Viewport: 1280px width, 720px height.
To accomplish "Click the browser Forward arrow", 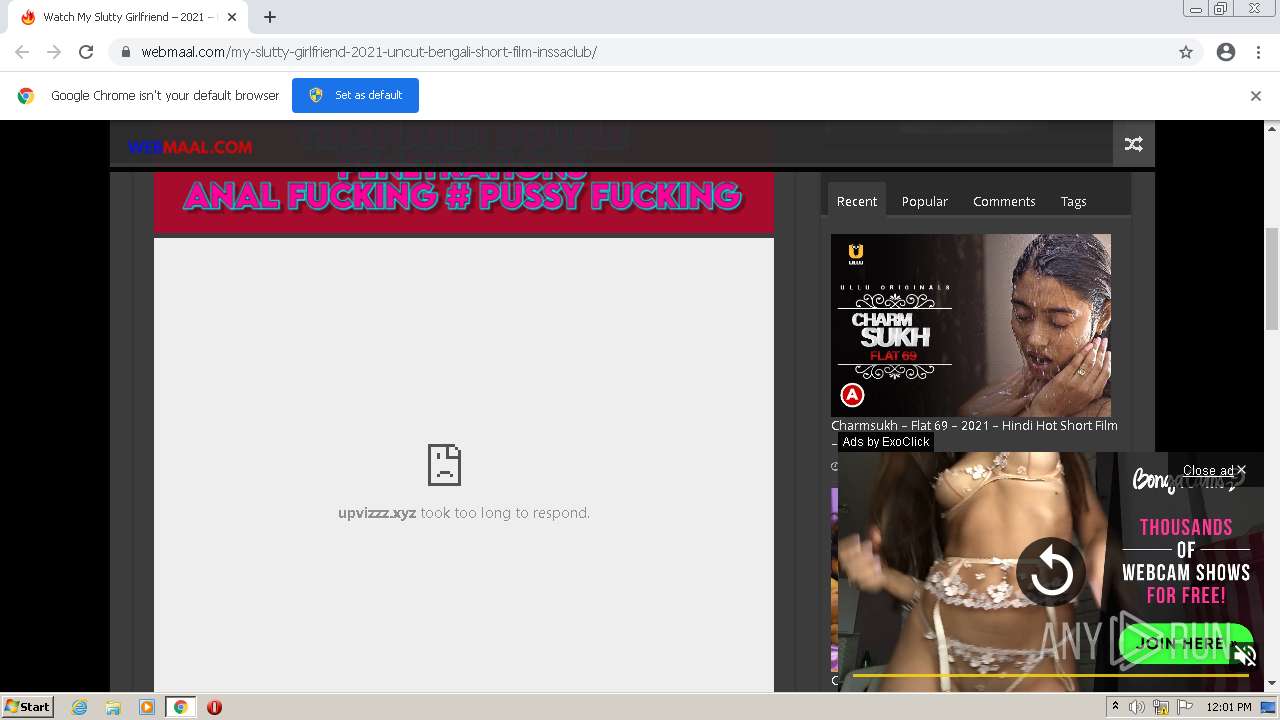I will point(54,52).
